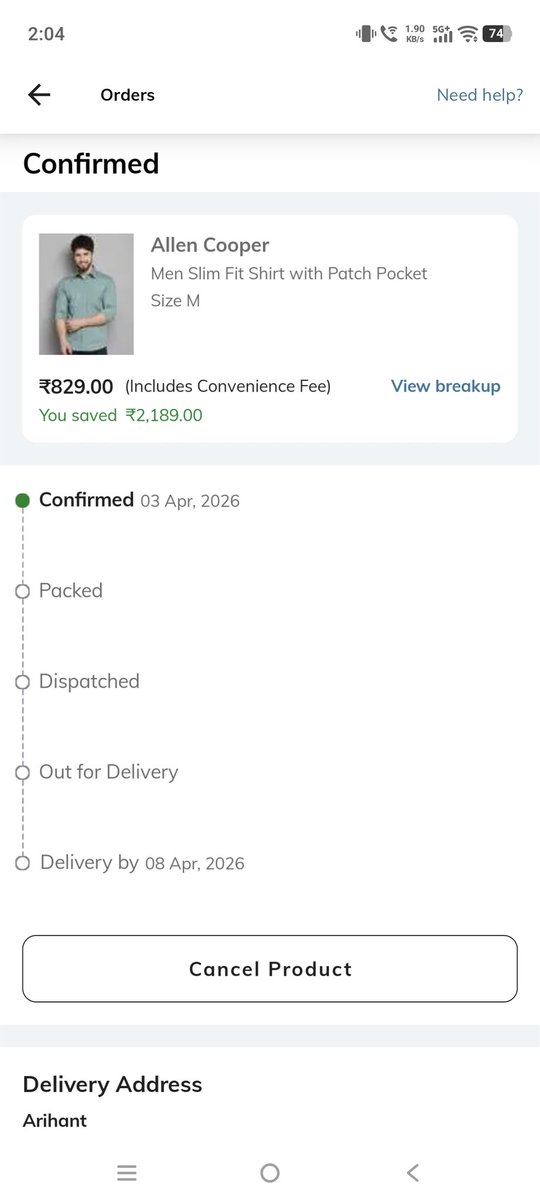Tap the Android back chevron icon
This screenshot has width=540, height=1200.
point(413,1173)
